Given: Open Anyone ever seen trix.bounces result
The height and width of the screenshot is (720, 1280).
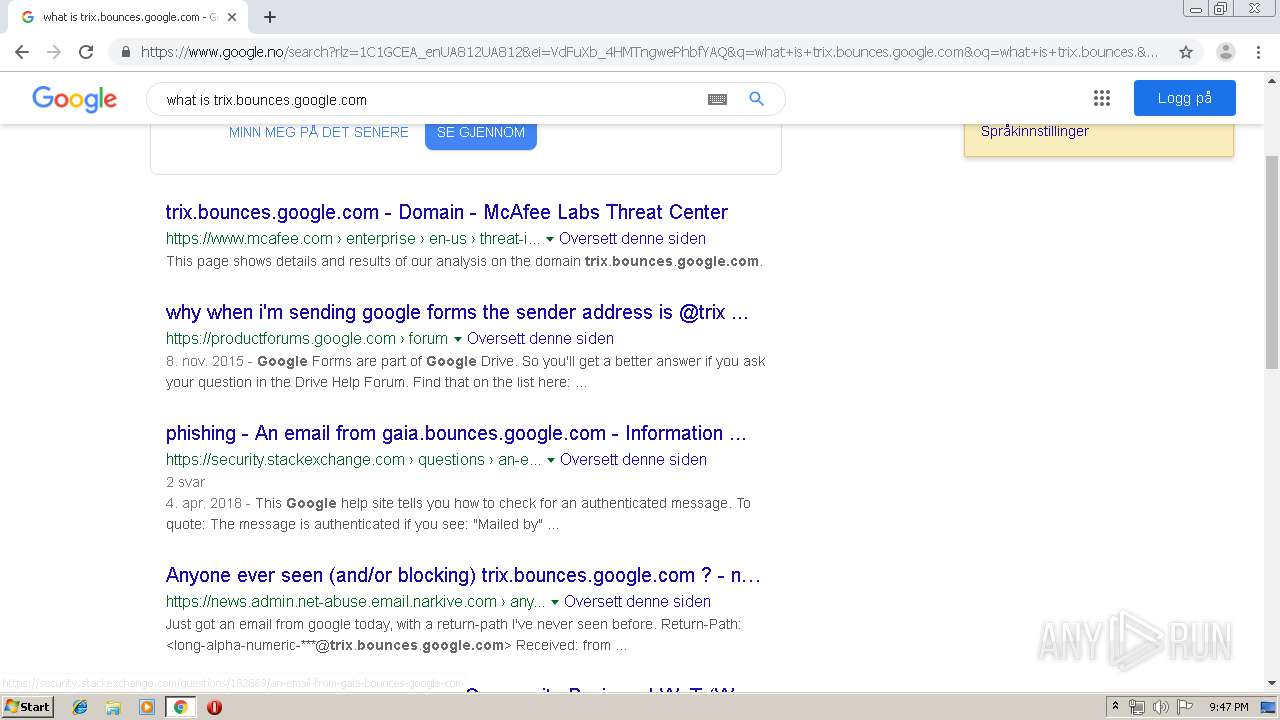Looking at the screenshot, I should pos(463,575).
